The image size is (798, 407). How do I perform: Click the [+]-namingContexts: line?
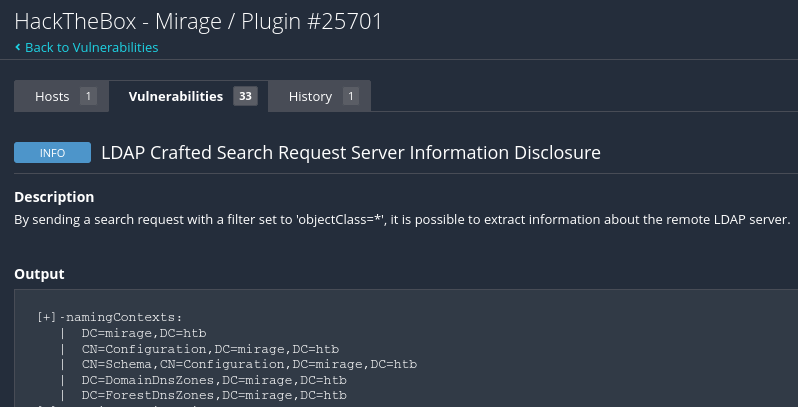point(109,317)
